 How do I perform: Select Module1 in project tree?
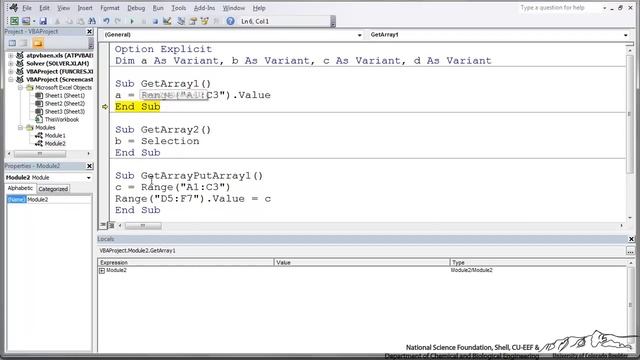(x=55, y=136)
